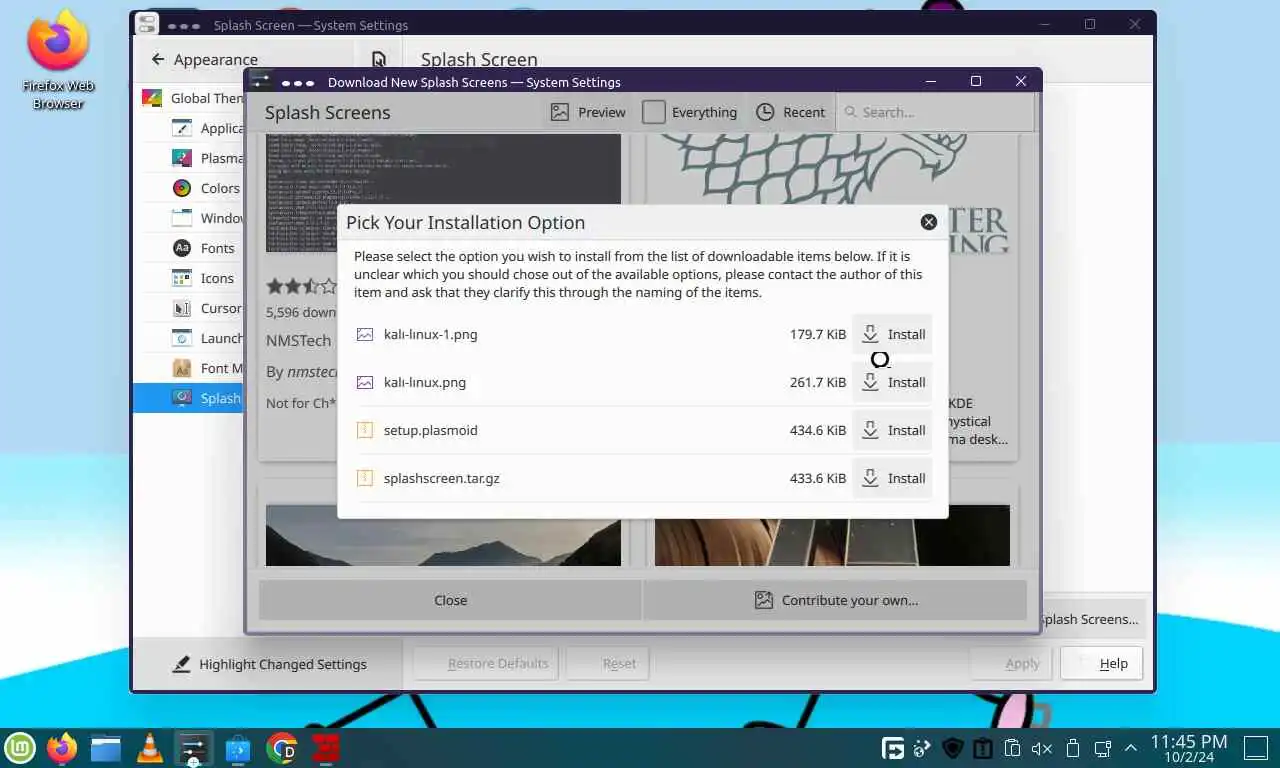Open Firefox Web Browser desktop icon

coord(58,60)
